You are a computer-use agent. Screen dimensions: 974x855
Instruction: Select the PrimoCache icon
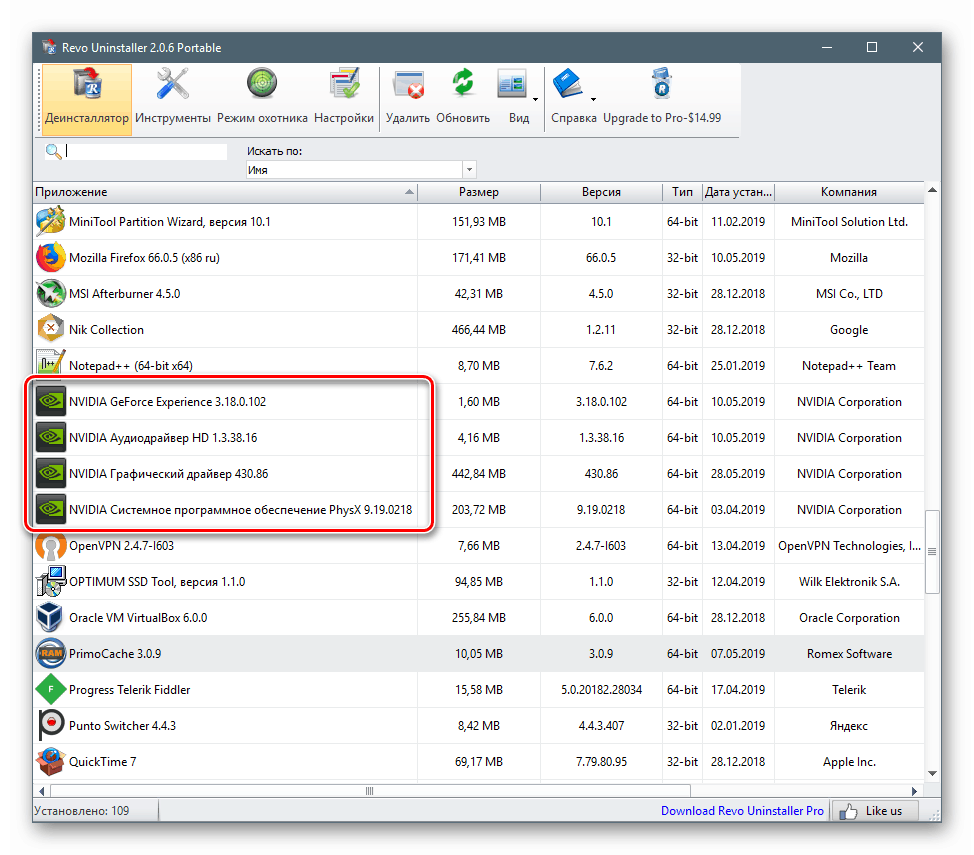[50, 654]
